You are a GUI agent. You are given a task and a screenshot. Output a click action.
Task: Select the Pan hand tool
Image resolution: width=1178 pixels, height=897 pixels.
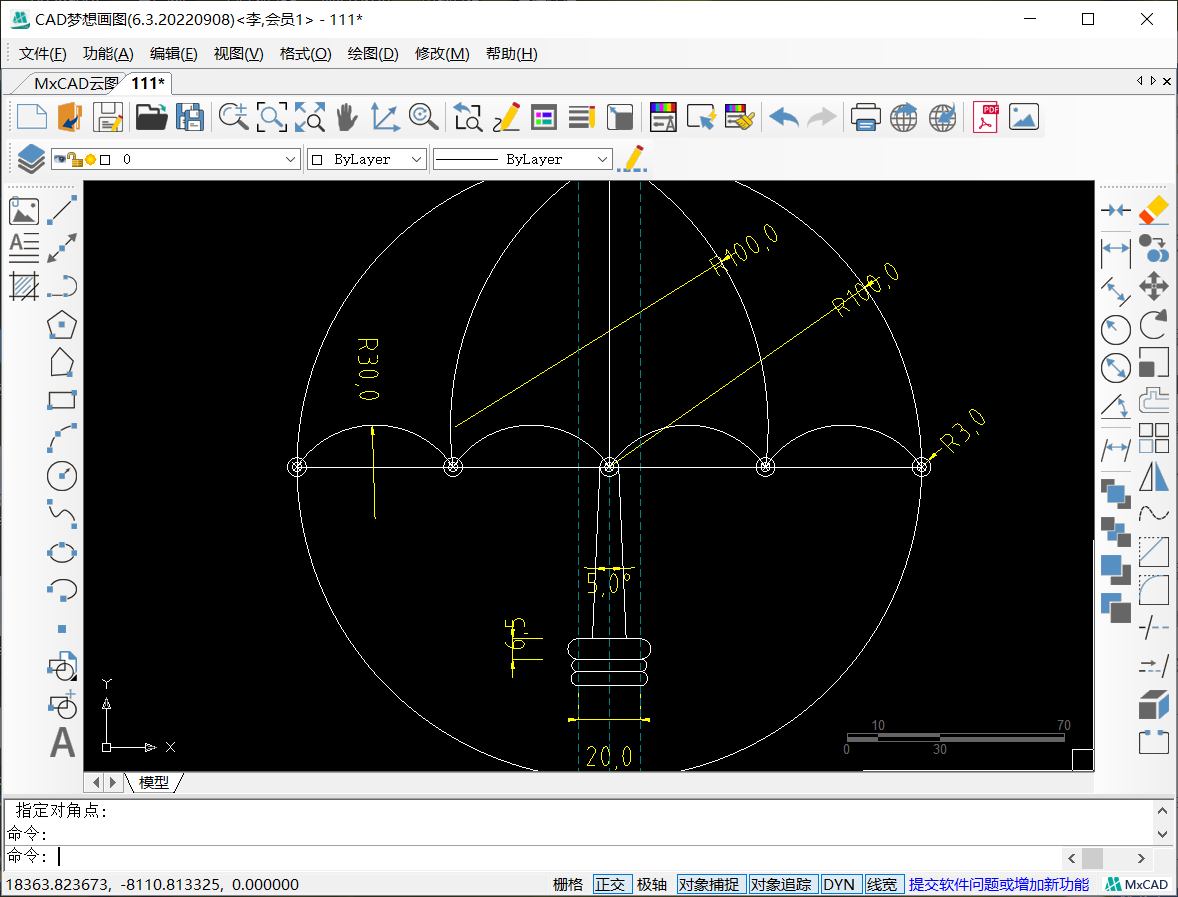click(x=346, y=117)
